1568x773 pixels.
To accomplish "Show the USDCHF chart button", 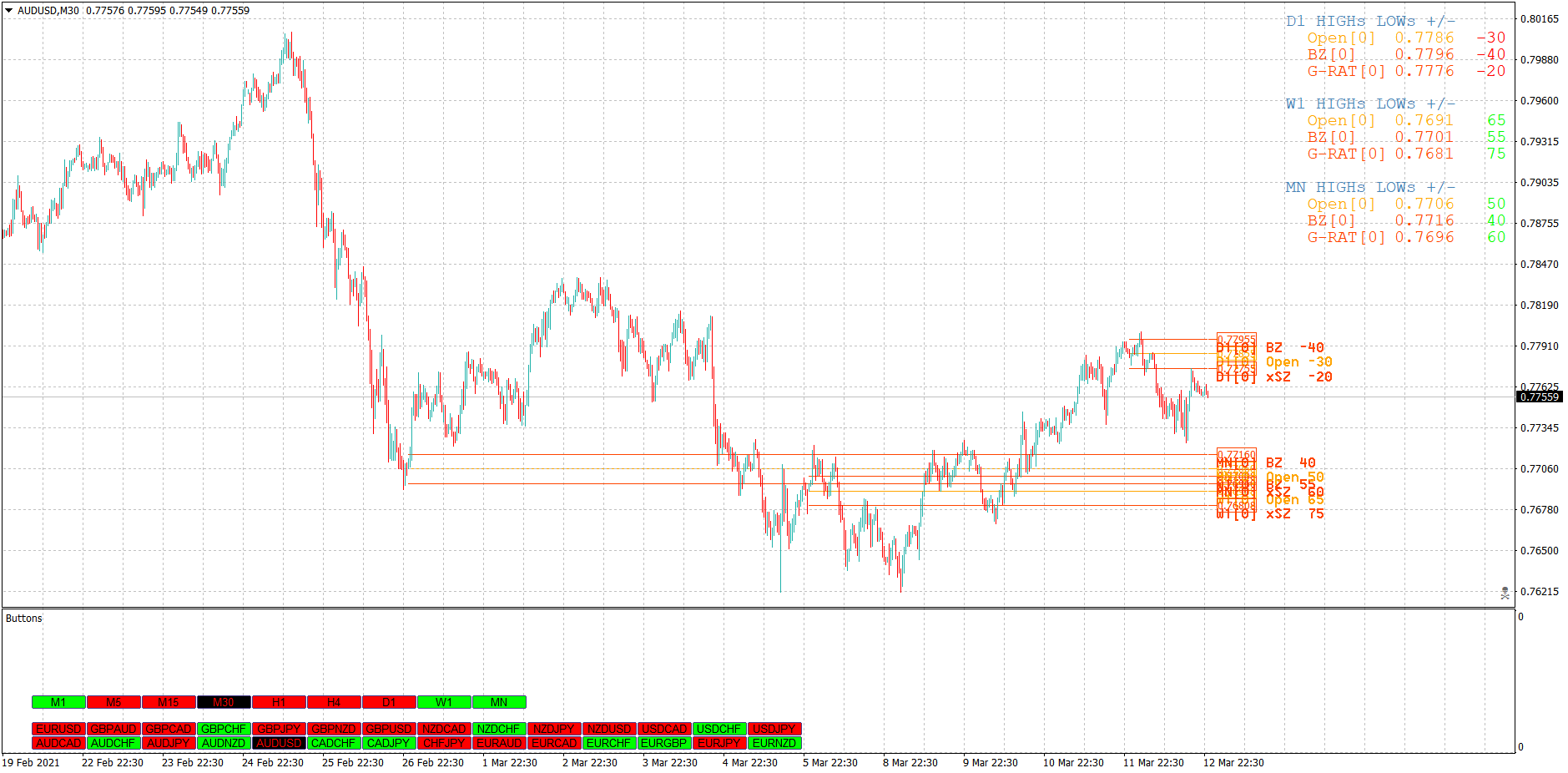I will click(x=719, y=729).
